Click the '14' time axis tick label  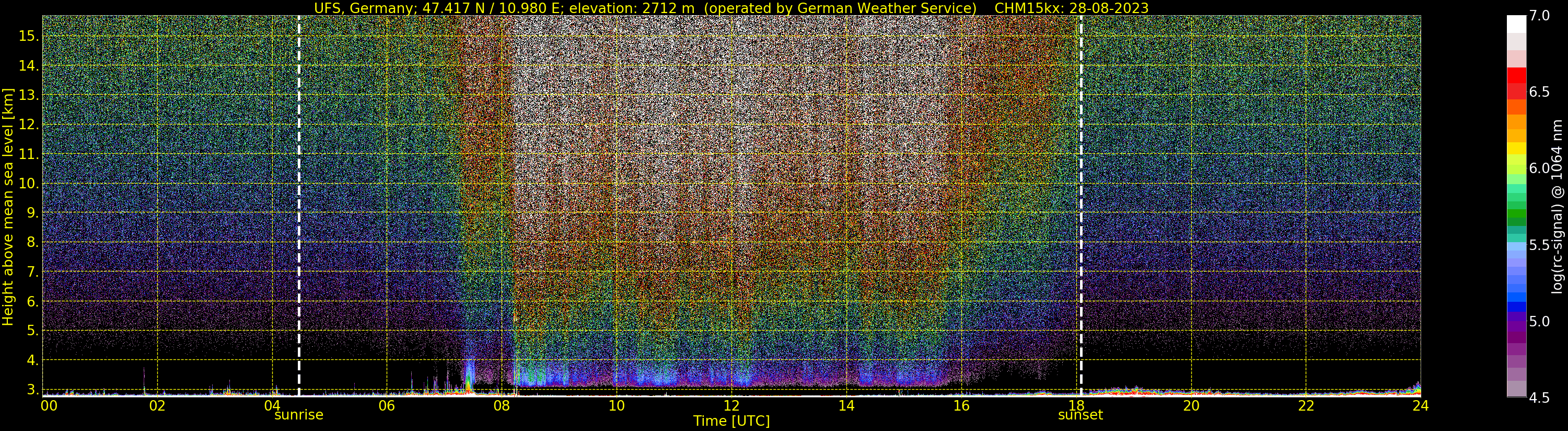pyautogui.click(x=846, y=405)
